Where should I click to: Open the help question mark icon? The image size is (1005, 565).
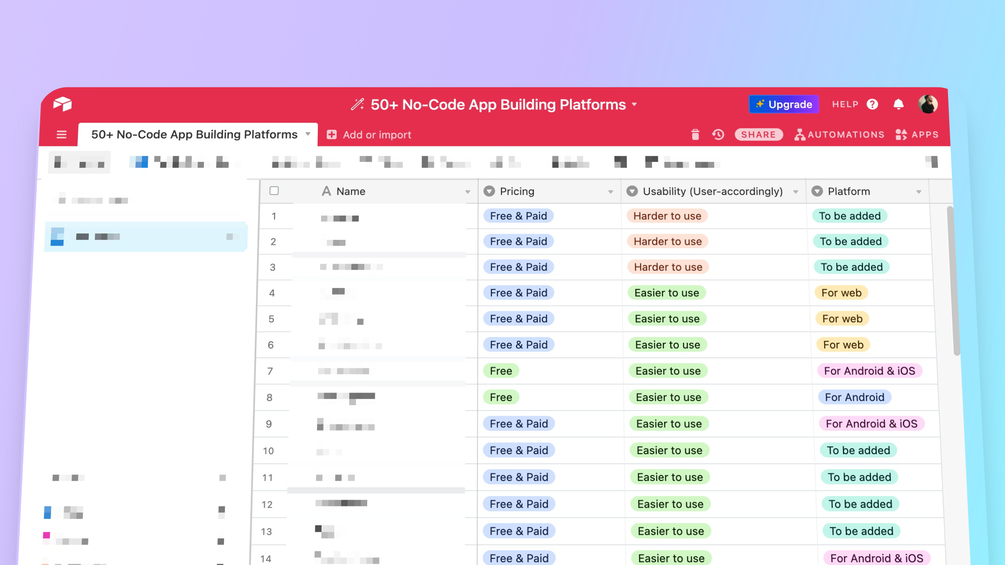click(x=872, y=104)
